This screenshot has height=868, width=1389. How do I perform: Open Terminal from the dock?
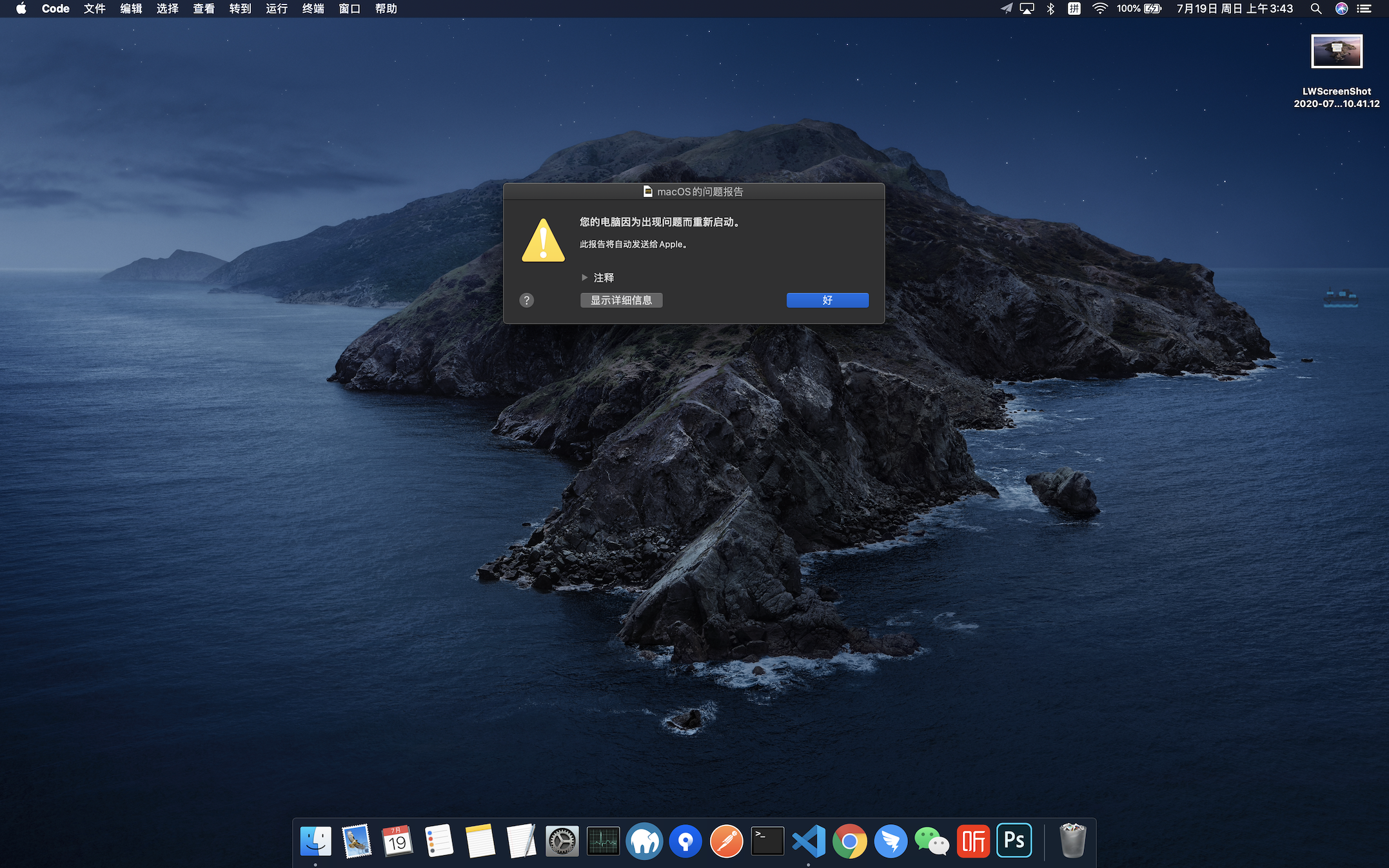[x=767, y=841]
